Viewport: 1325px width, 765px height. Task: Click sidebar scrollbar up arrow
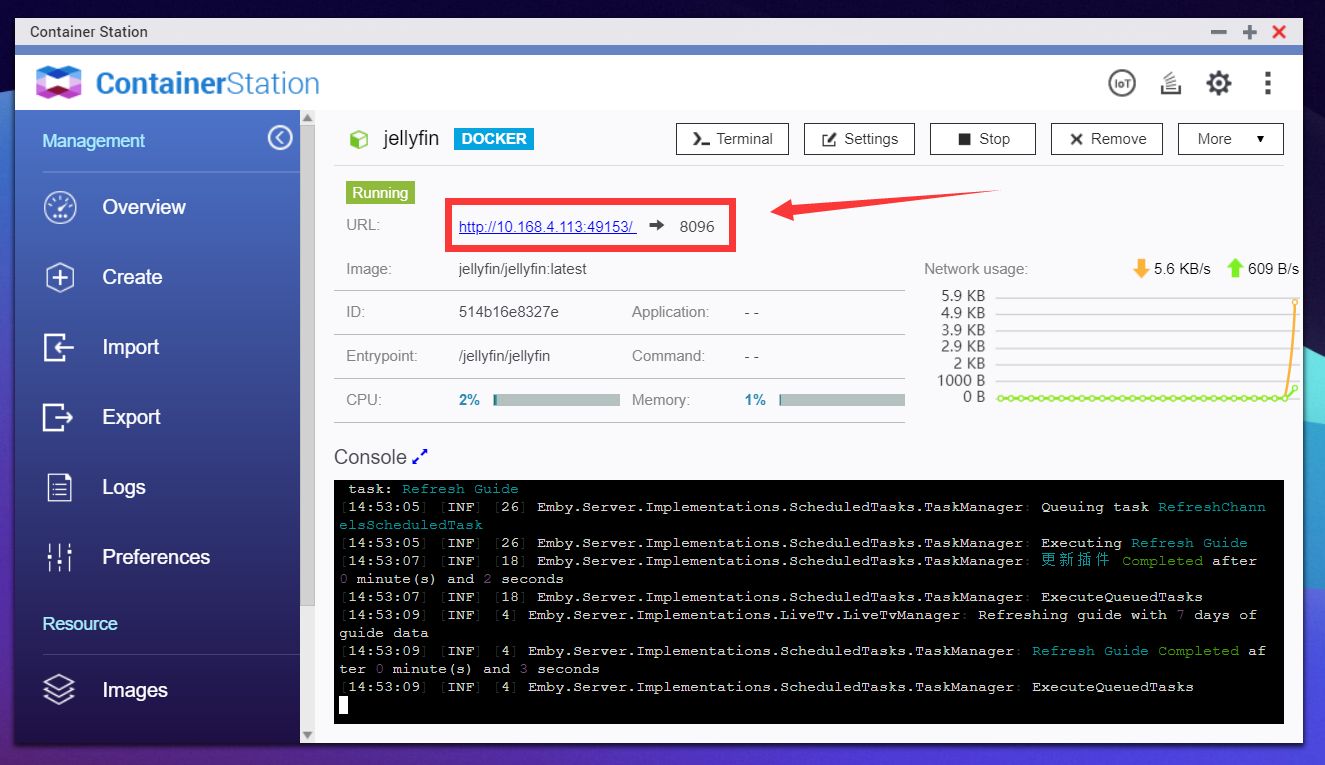[x=308, y=118]
